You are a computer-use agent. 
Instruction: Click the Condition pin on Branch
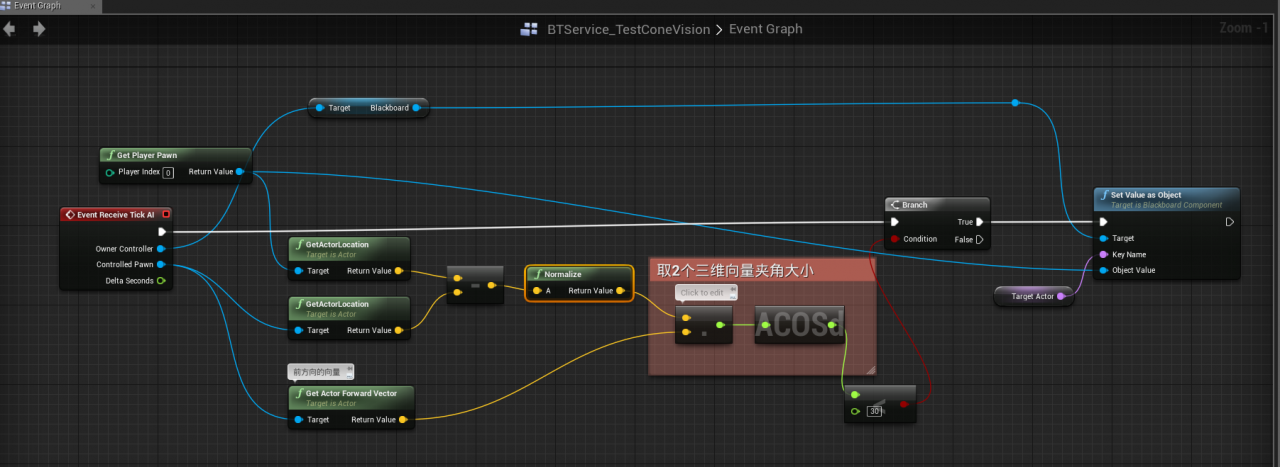pos(895,239)
